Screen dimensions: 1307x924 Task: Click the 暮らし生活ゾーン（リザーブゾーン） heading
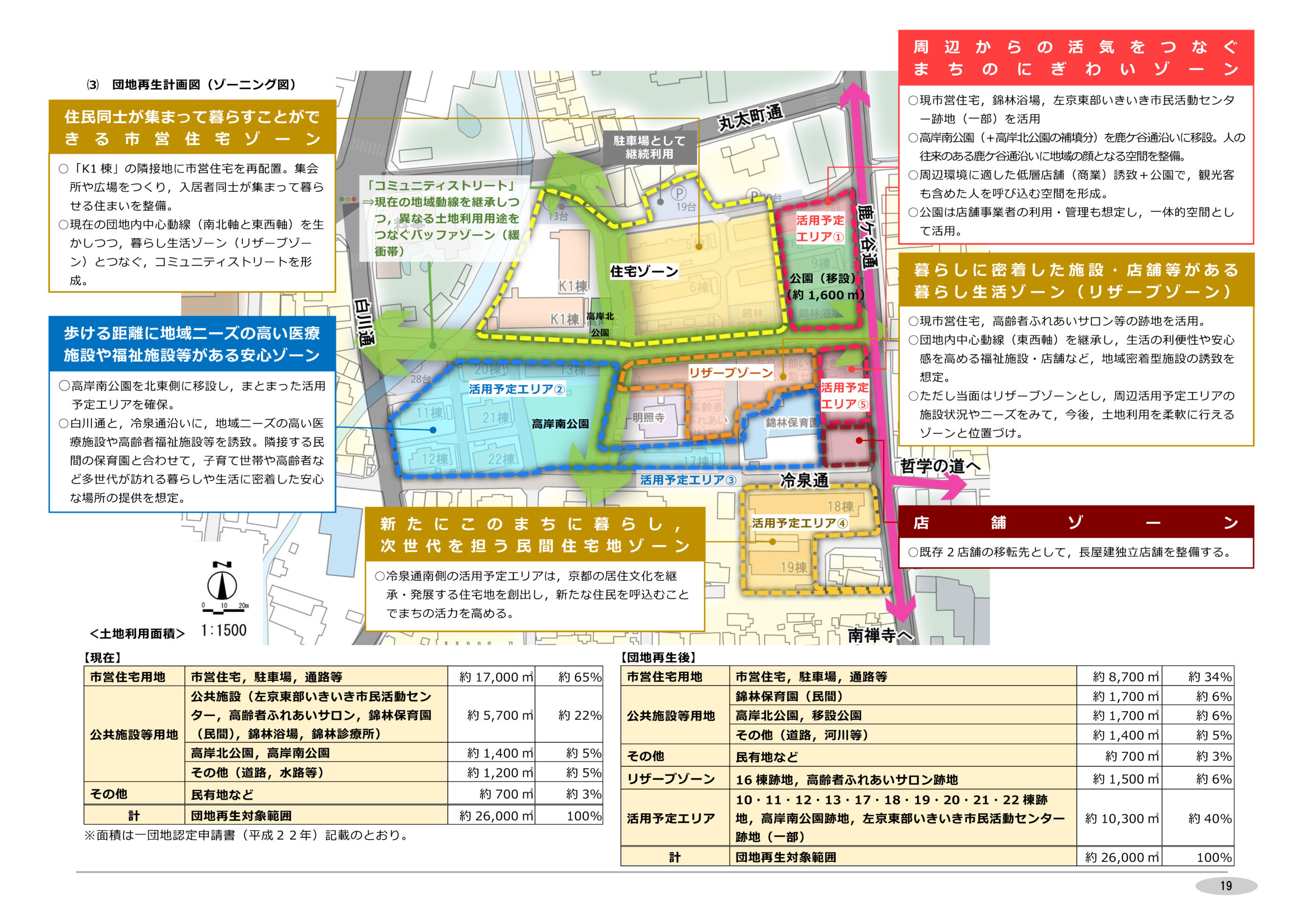coord(1076,280)
